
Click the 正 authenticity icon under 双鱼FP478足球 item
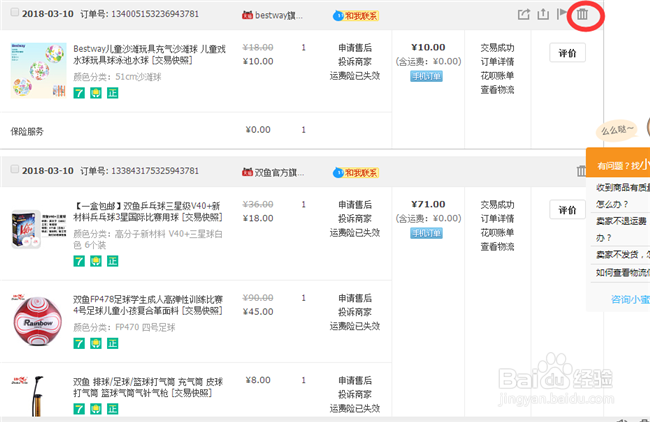coord(112,343)
